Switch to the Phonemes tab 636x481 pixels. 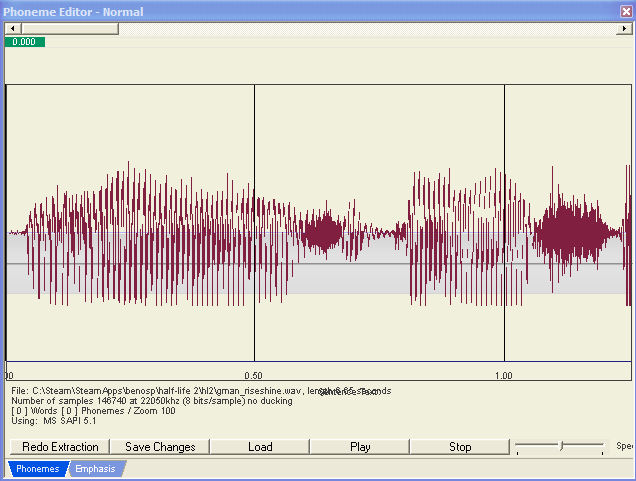coord(38,469)
